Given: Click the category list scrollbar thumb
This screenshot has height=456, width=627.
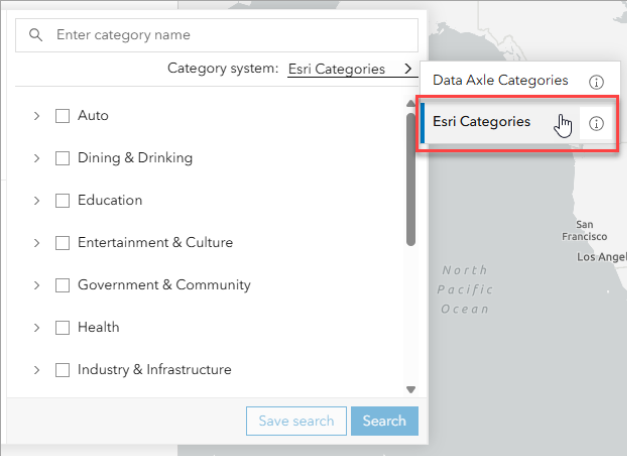Looking at the screenshot, I should click(x=410, y=179).
